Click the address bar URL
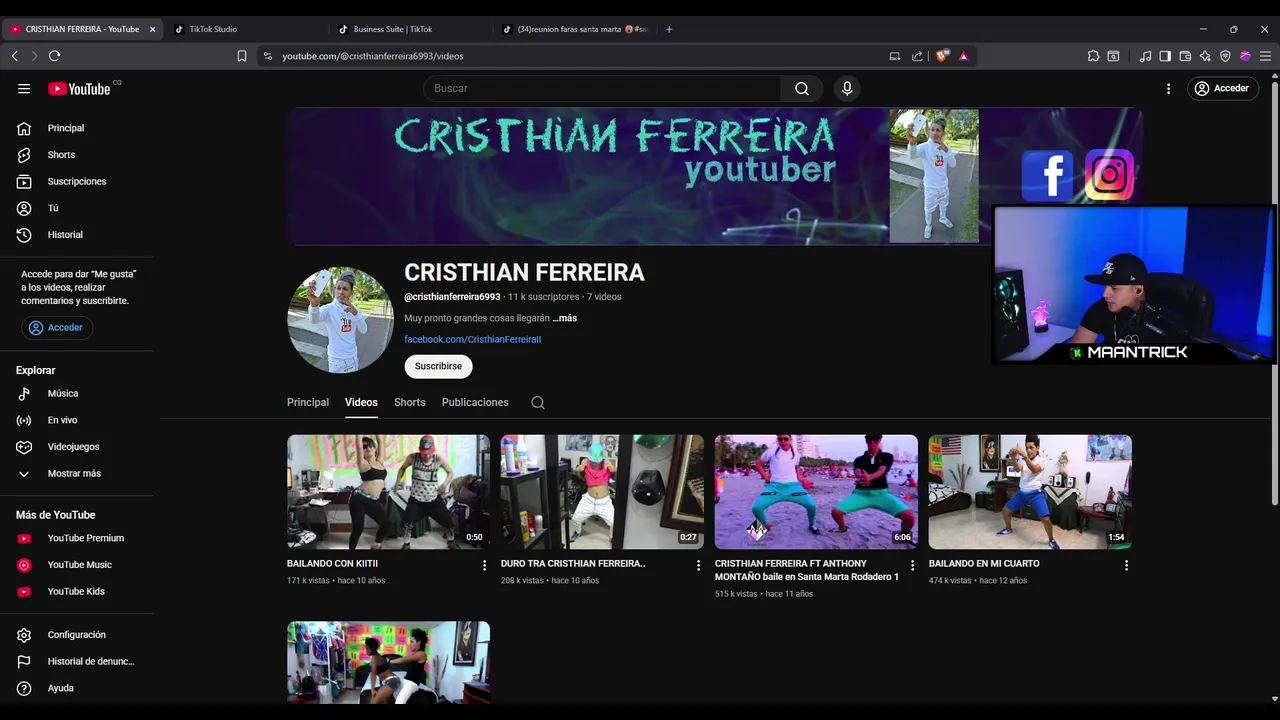The width and height of the screenshot is (1280, 720). pyautogui.click(x=372, y=56)
